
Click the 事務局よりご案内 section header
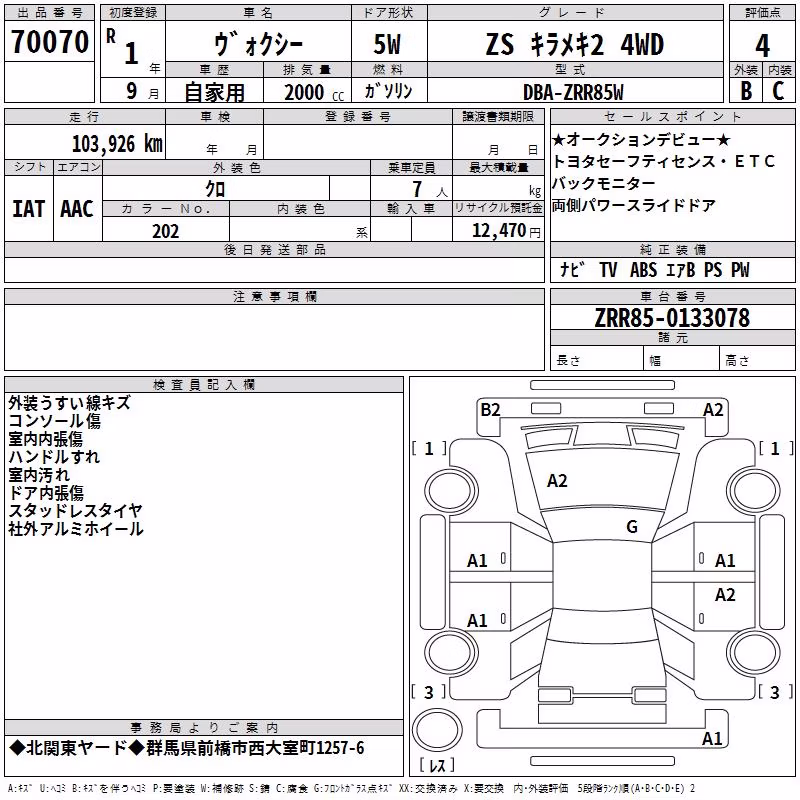click(204, 728)
